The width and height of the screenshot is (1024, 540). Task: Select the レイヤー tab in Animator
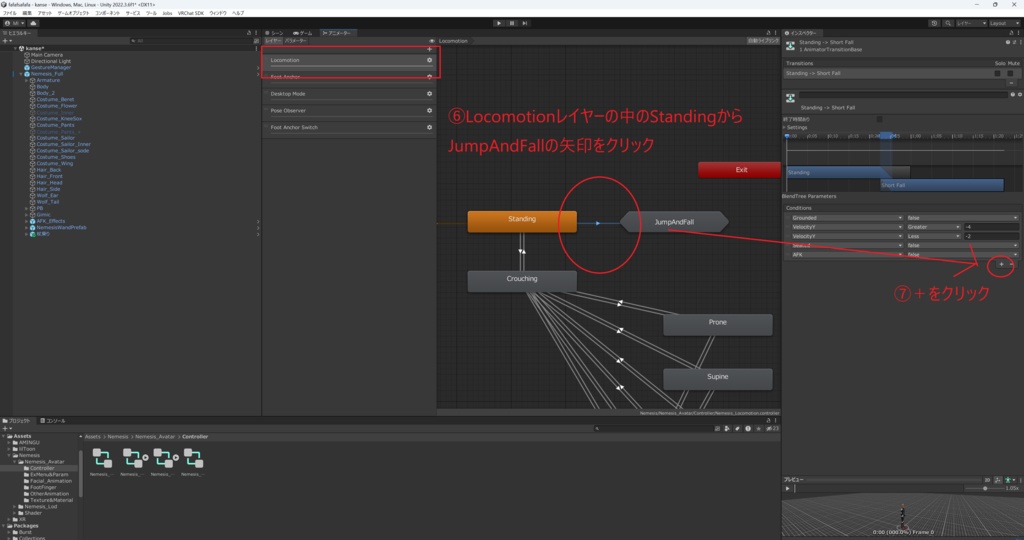pyautogui.click(x=273, y=40)
